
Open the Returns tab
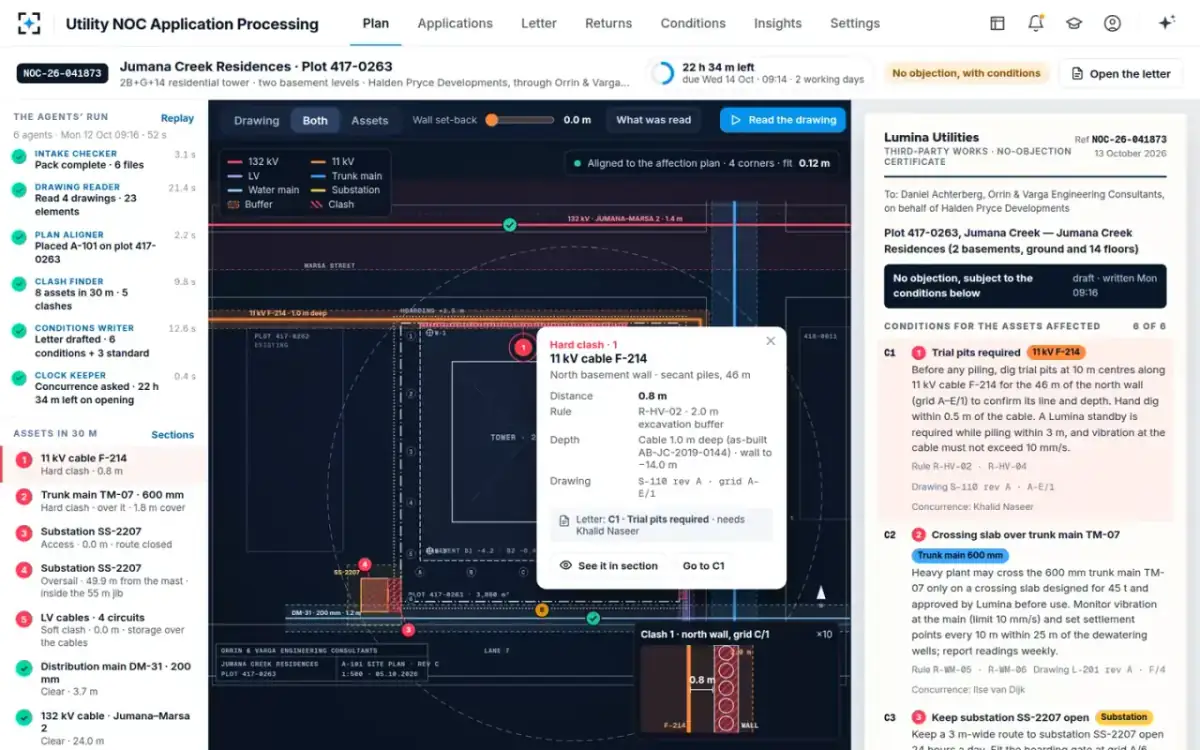(x=609, y=23)
